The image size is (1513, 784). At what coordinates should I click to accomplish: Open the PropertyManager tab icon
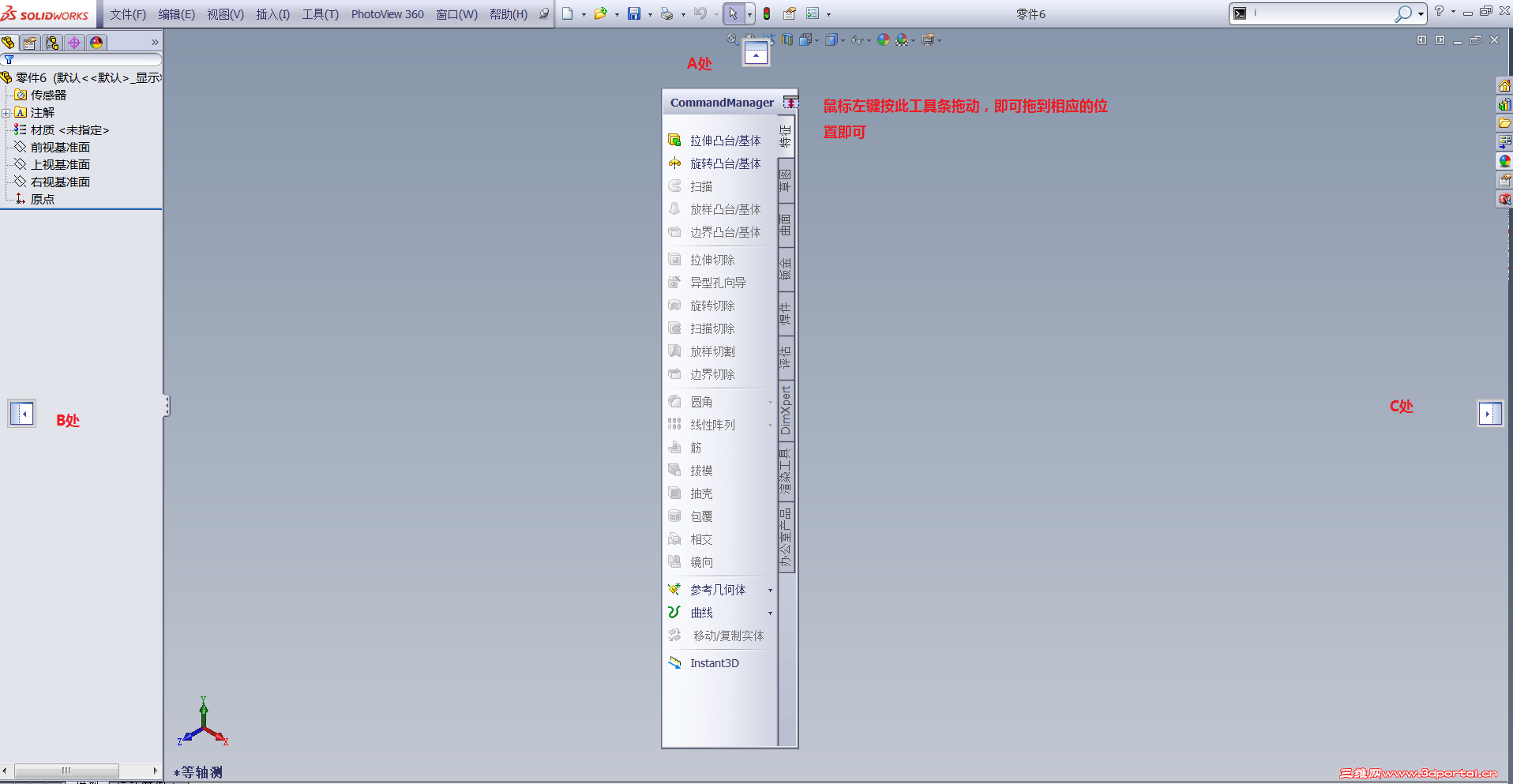pos(30,43)
